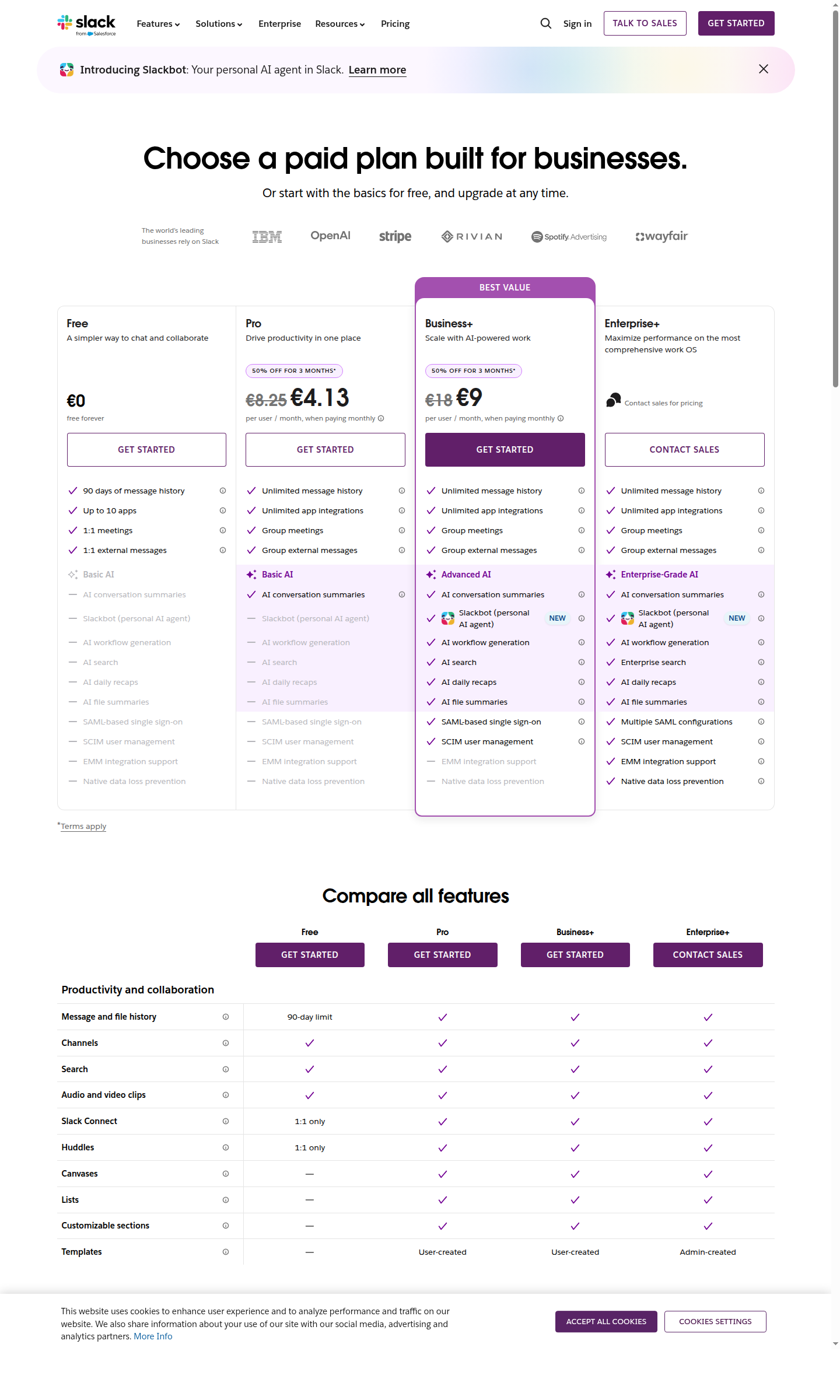This screenshot has height=1400, width=840.
Task: Click the "Productivity and collaboration" heading
Action: [138, 990]
